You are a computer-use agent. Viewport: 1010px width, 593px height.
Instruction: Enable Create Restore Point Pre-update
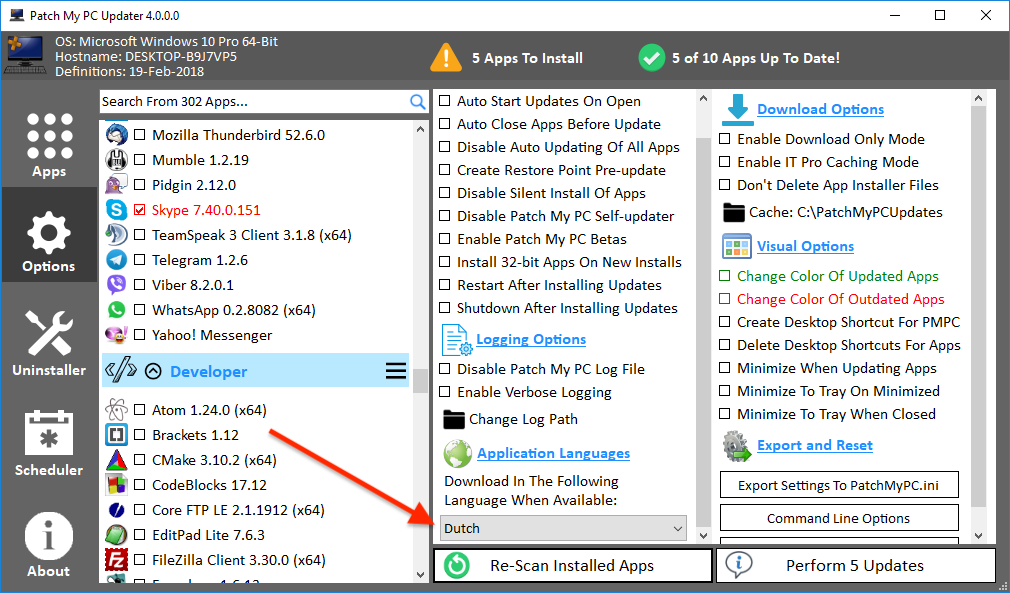445,170
